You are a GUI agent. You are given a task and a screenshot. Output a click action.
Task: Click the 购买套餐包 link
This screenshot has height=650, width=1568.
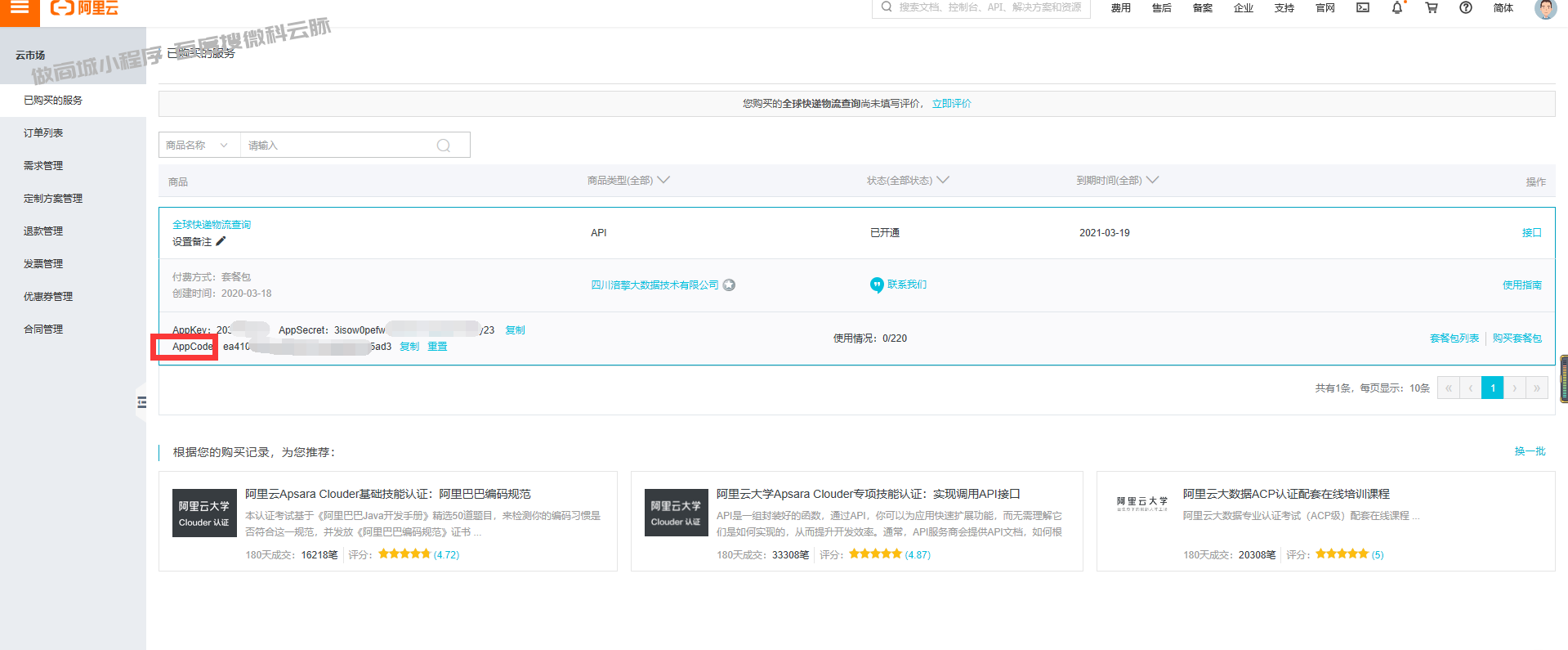coord(1517,338)
